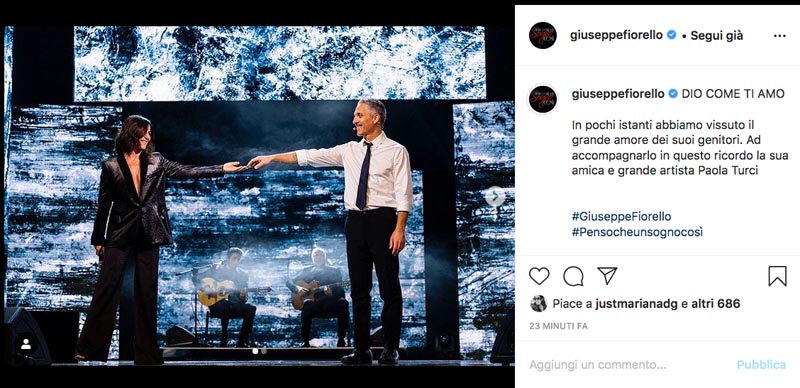
Task: Save the post with the bookmark icon
Action: [x=777, y=276]
